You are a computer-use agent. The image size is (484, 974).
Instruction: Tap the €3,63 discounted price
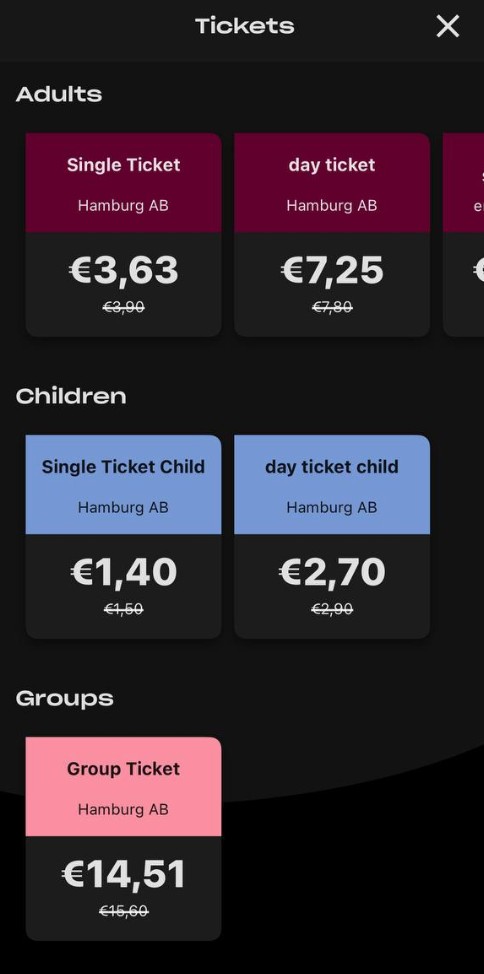pyautogui.click(x=123, y=271)
